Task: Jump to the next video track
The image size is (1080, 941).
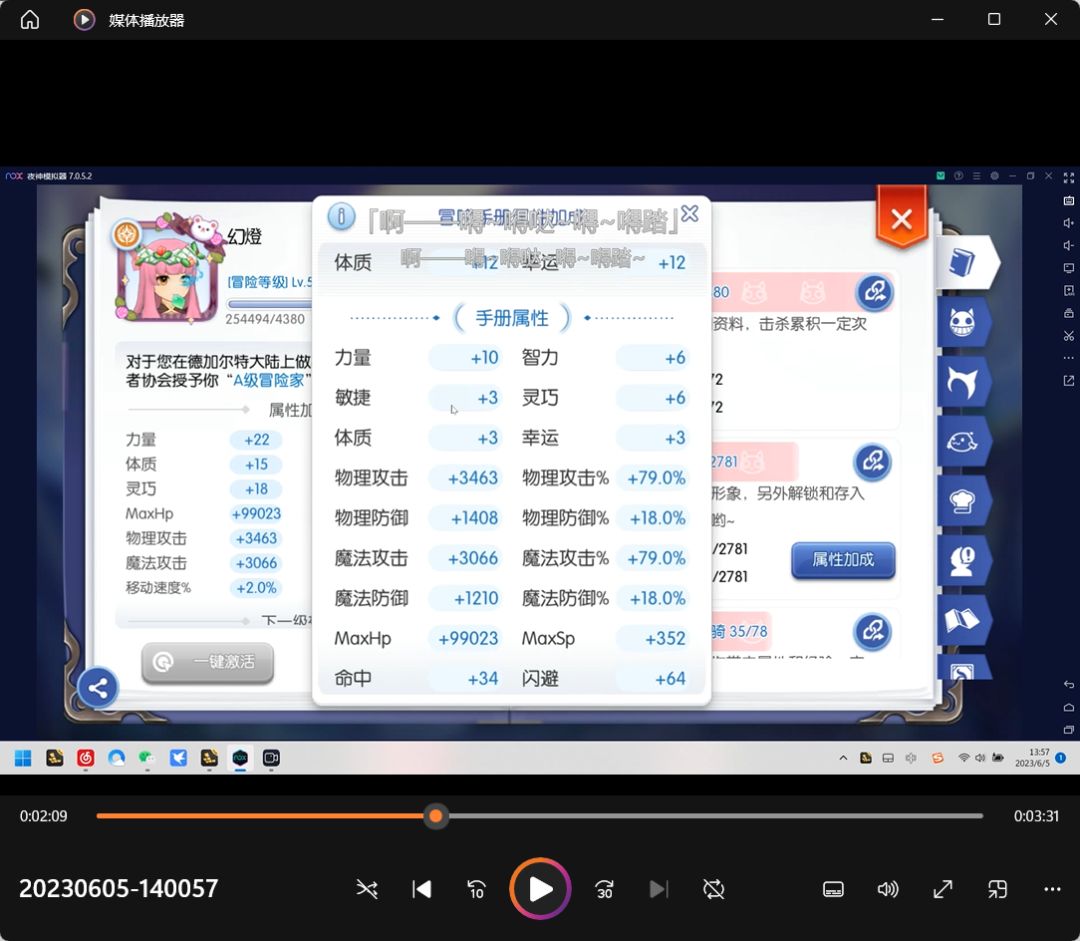Action: pos(658,889)
